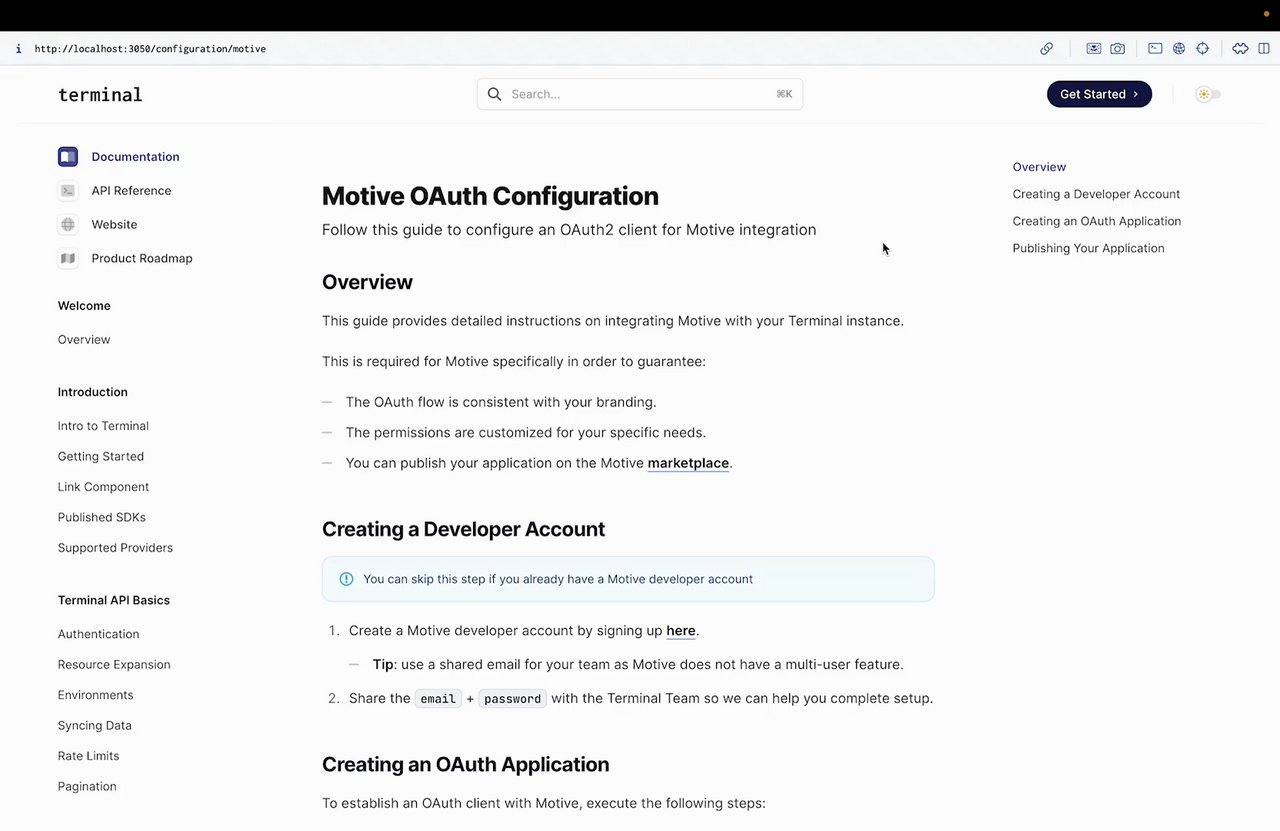This screenshot has width=1280, height=831.
Task: Click the copy link icon in browser toolbar
Action: click(x=1046, y=48)
